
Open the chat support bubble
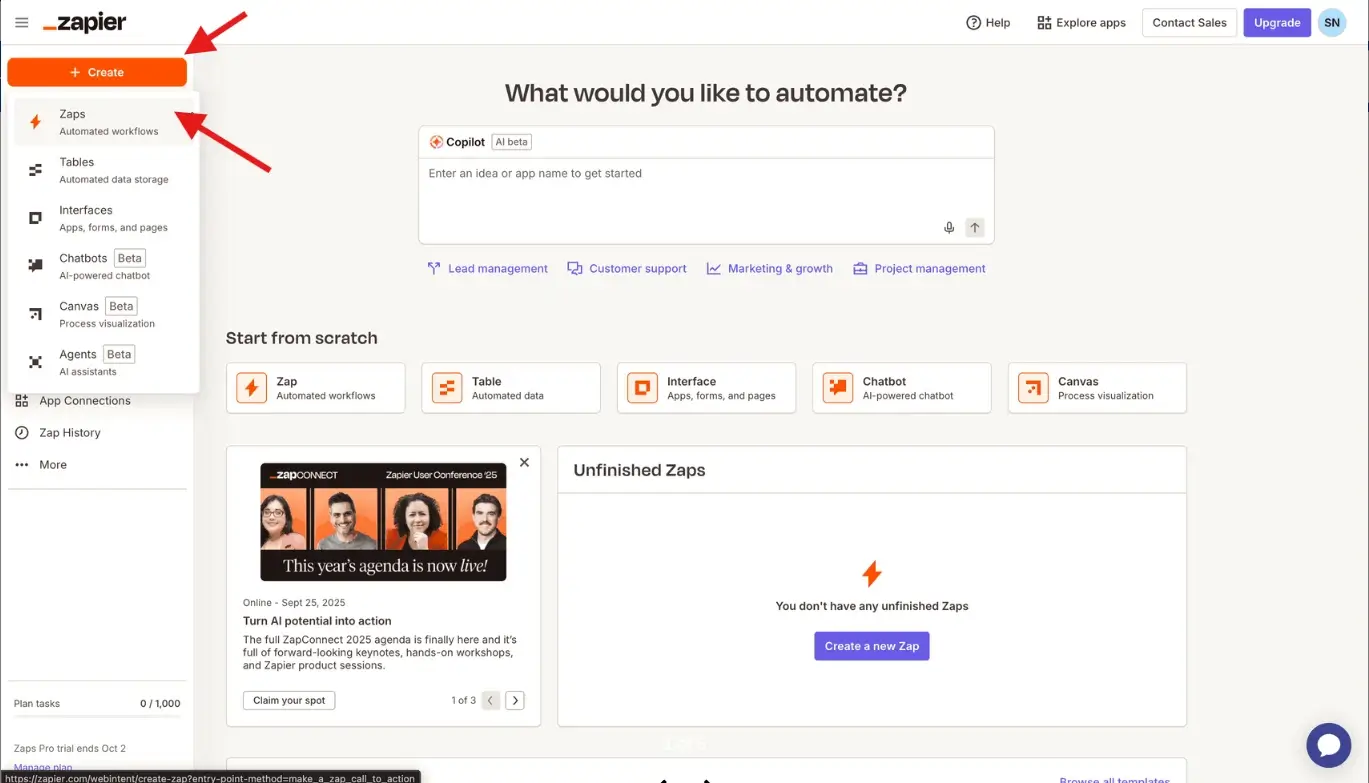(1329, 745)
